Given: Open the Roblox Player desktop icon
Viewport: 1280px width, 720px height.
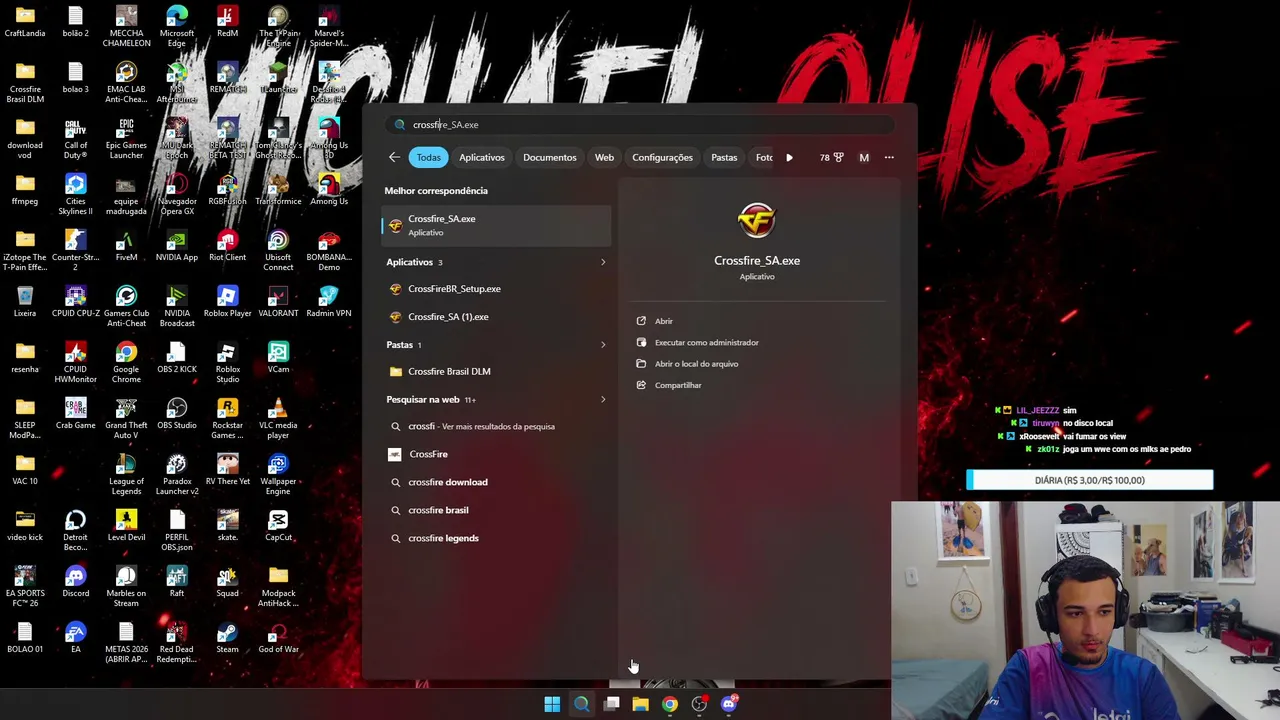Looking at the screenshot, I should tap(227, 302).
